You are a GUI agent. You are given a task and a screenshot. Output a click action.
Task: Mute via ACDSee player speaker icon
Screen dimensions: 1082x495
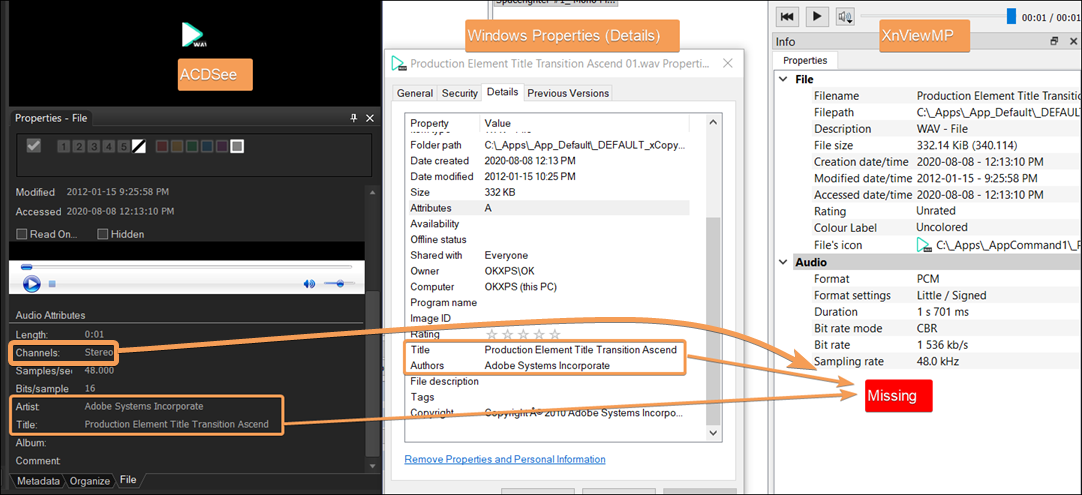[x=309, y=284]
